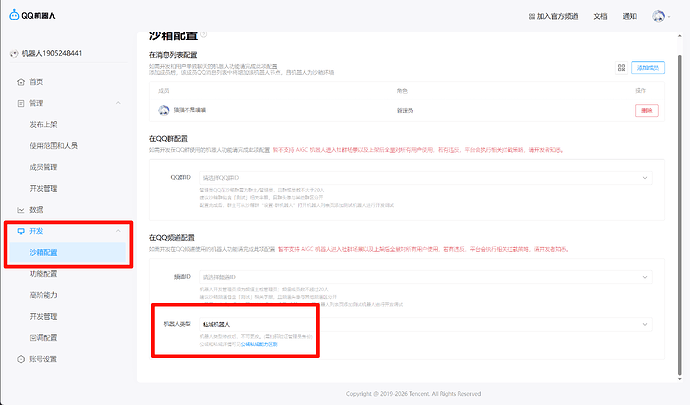Click the 在QQ频道配置 heading
This screenshot has height=405, width=690.
point(172,238)
